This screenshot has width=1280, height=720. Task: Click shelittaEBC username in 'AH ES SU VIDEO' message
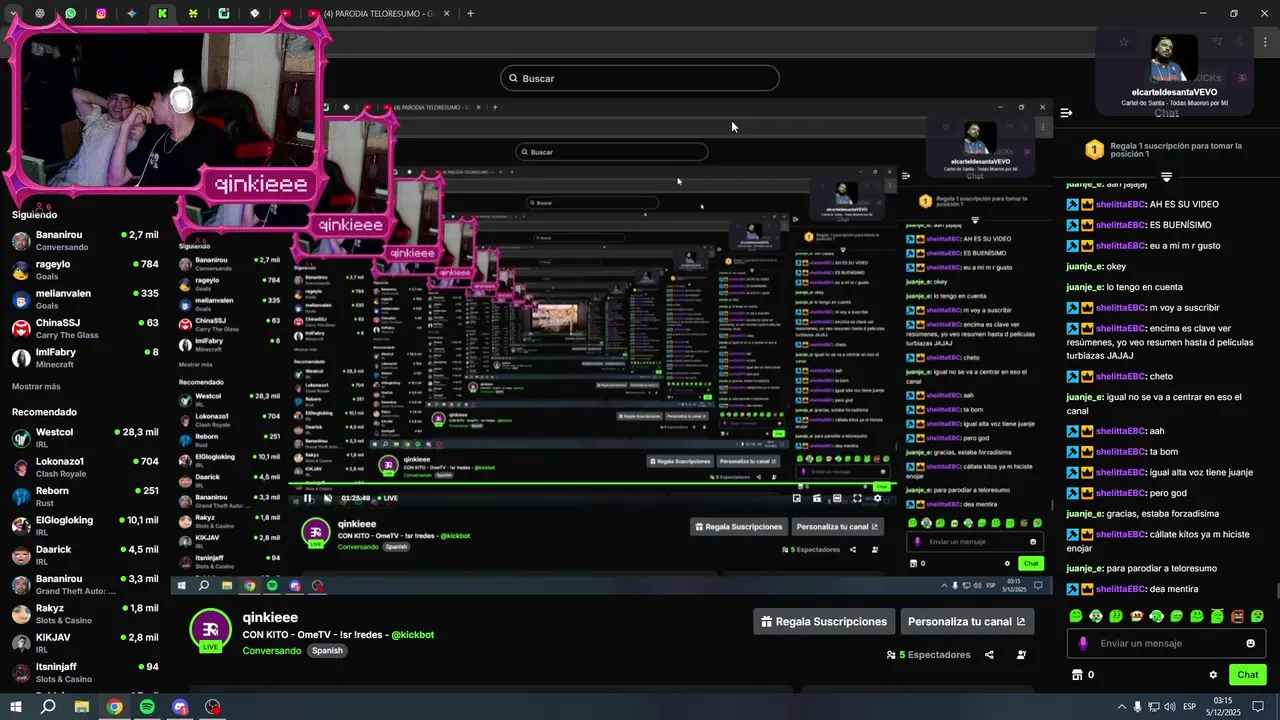1120,204
